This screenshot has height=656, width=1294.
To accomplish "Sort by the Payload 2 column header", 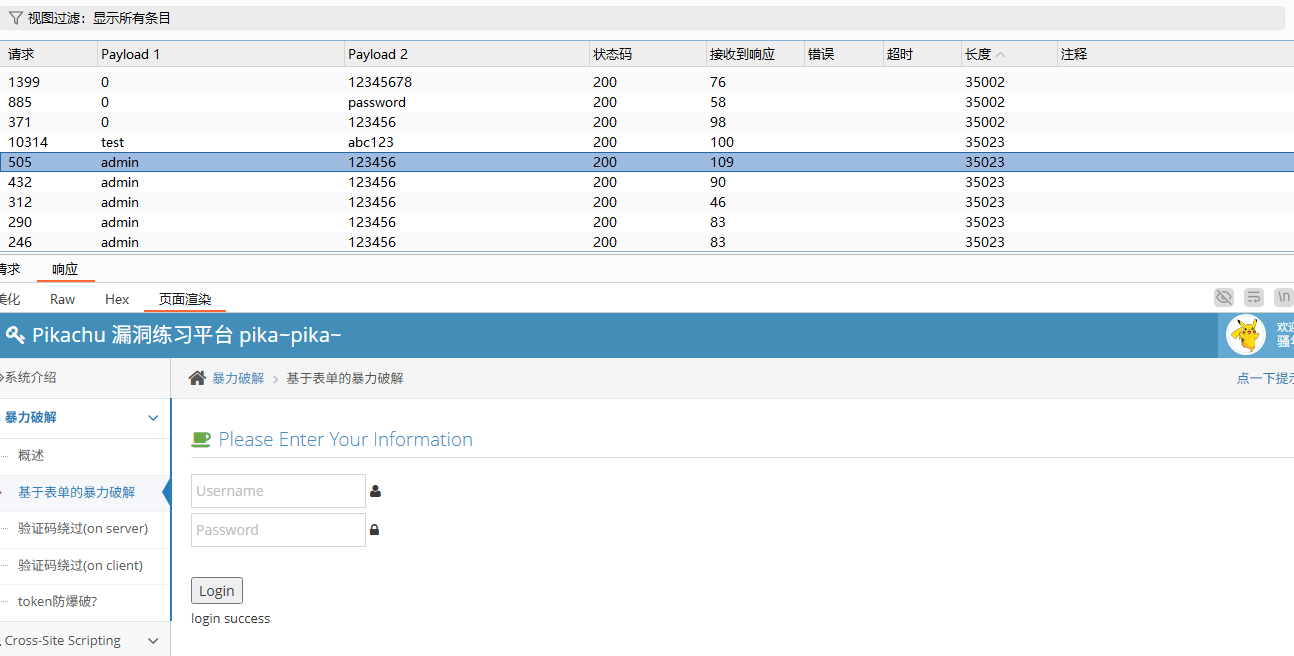I will pos(467,54).
